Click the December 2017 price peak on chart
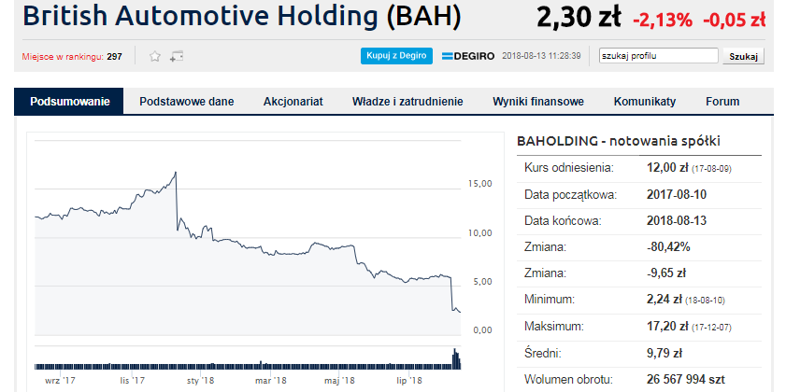The width and height of the screenshot is (786, 392). tap(175, 173)
